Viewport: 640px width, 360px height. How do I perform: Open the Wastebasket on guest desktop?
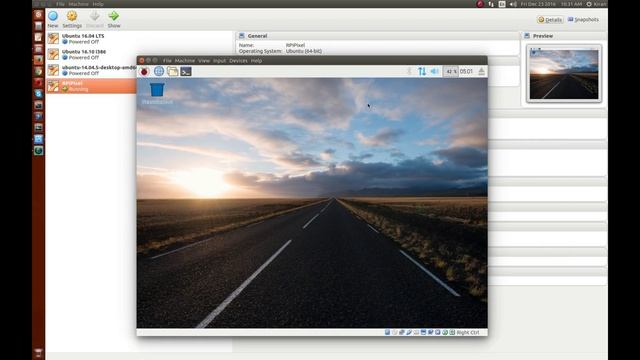(x=157, y=93)
